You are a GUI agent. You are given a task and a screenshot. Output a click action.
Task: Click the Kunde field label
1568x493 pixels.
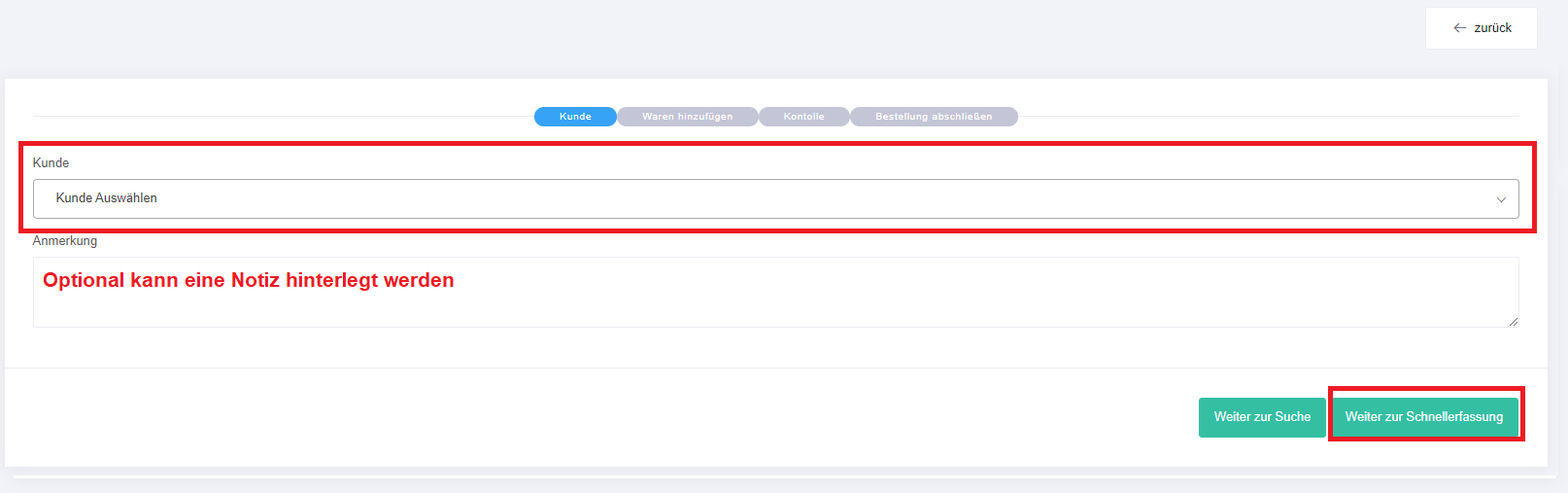click(x=51, y=162)
